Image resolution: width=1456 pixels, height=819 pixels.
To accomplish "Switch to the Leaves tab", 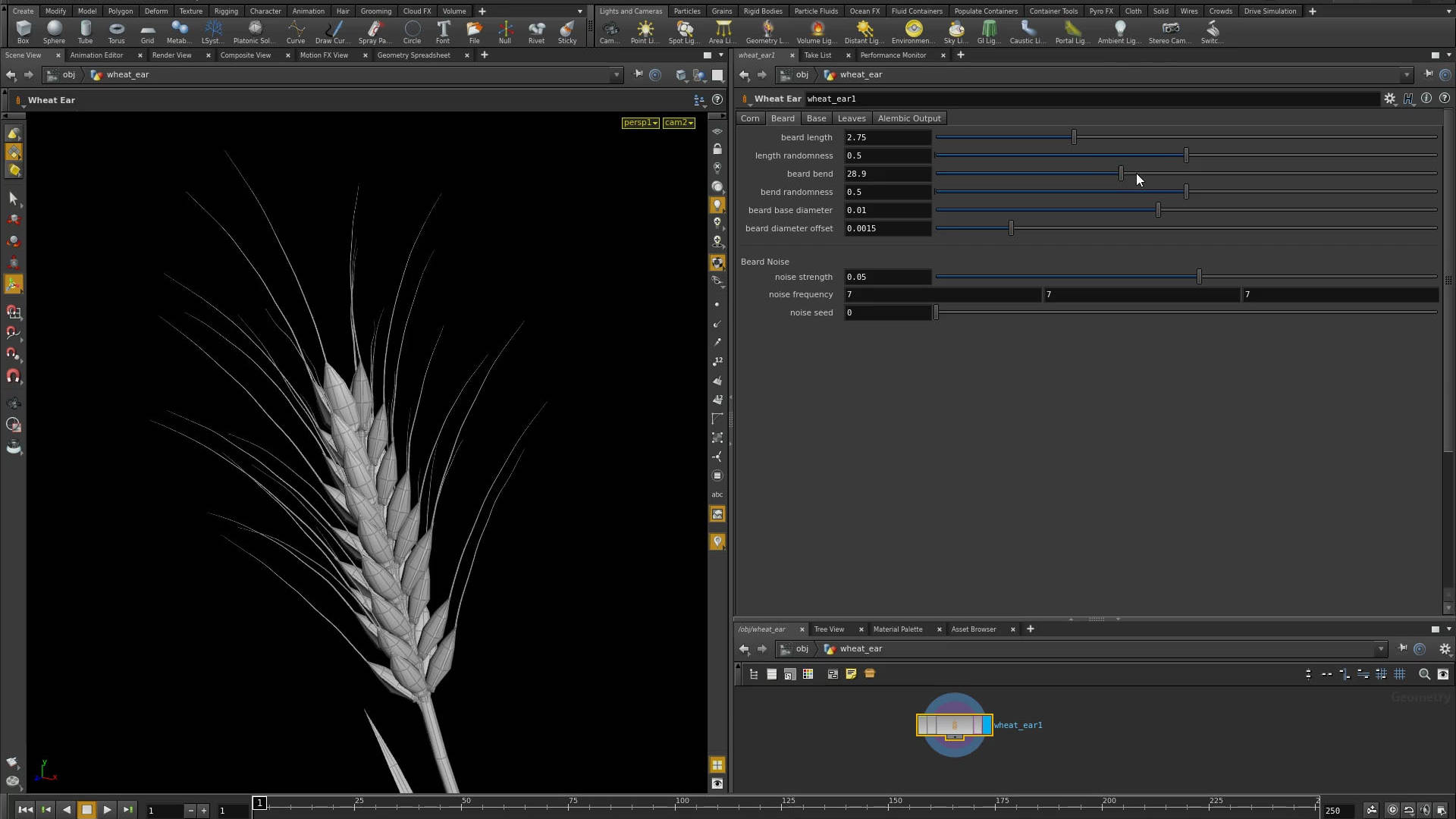I will tap(852, 118).
